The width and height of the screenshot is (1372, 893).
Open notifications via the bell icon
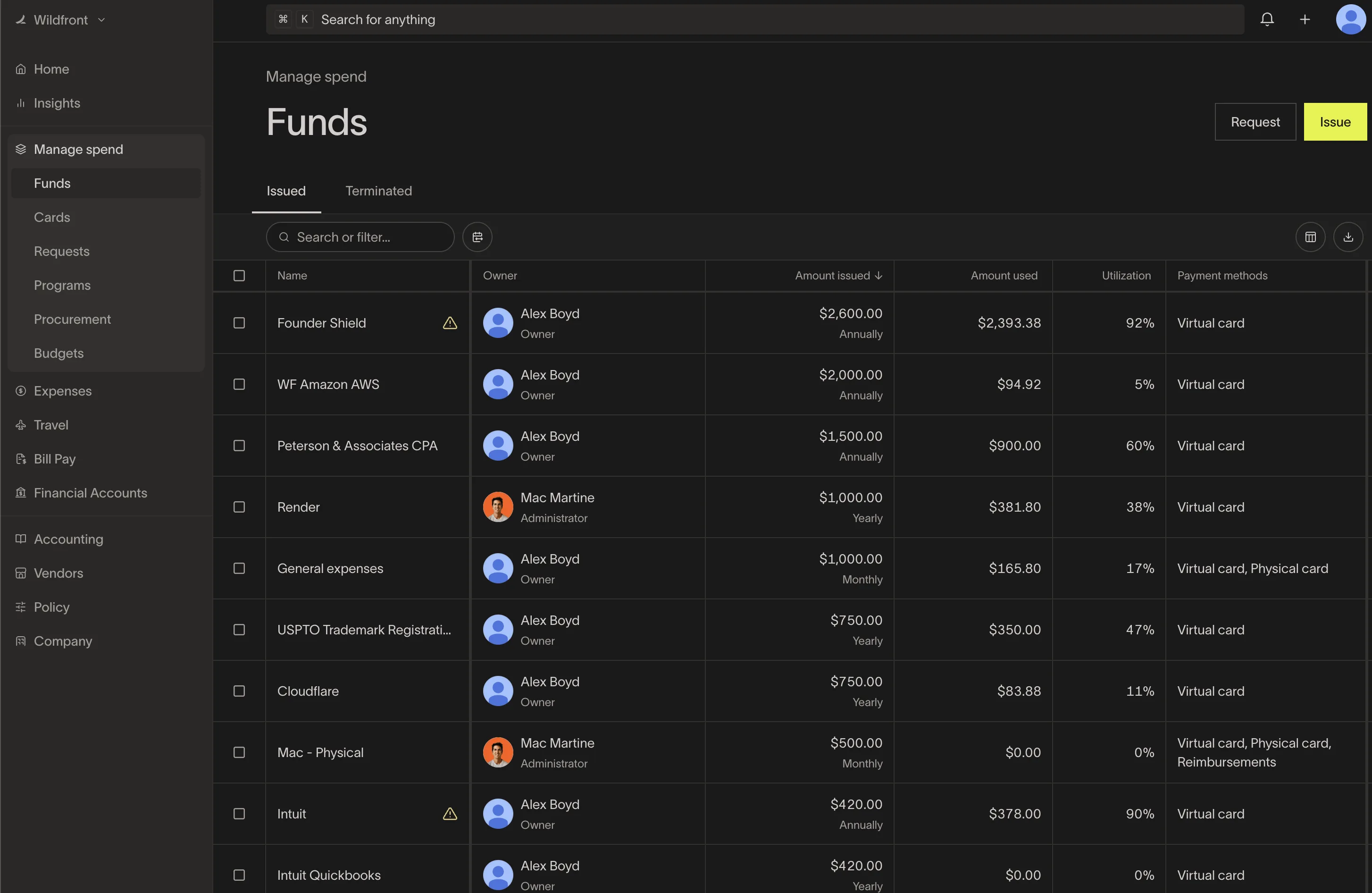1267,19
